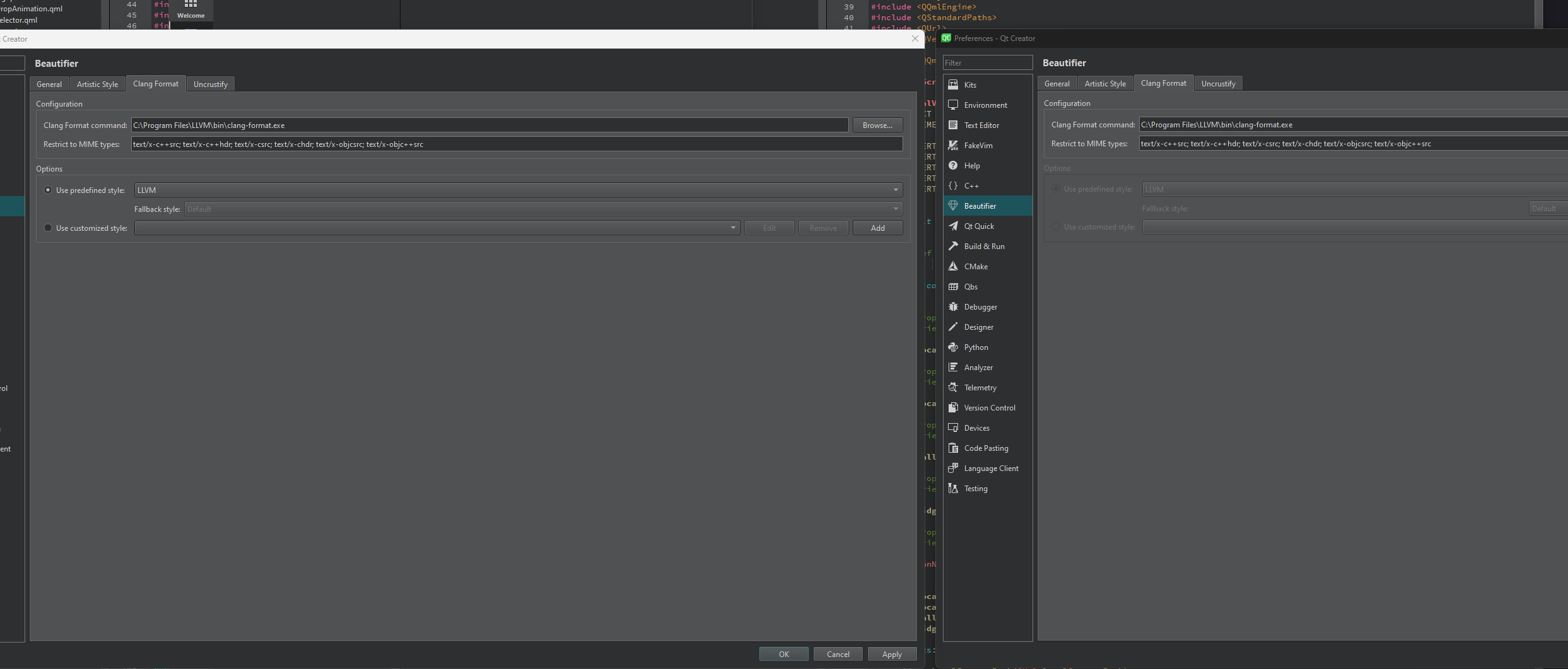The image size is (1568, 669).
Task: Open the Environment settings category icon
Action: [953, 105]
